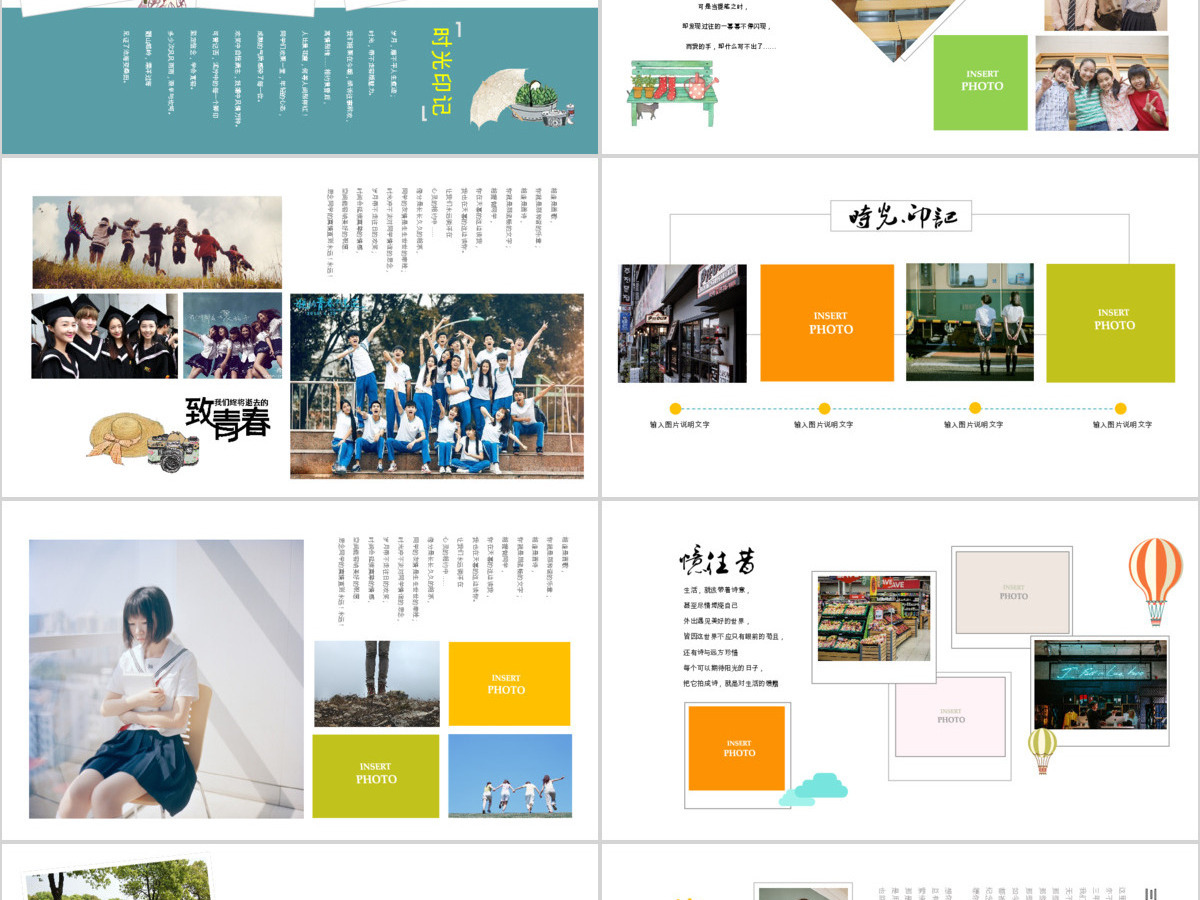Screen dimensions: 1200x900
Task: Select caption 输入图片说明文字 under the shopfront photo
Action: point(679,425)
